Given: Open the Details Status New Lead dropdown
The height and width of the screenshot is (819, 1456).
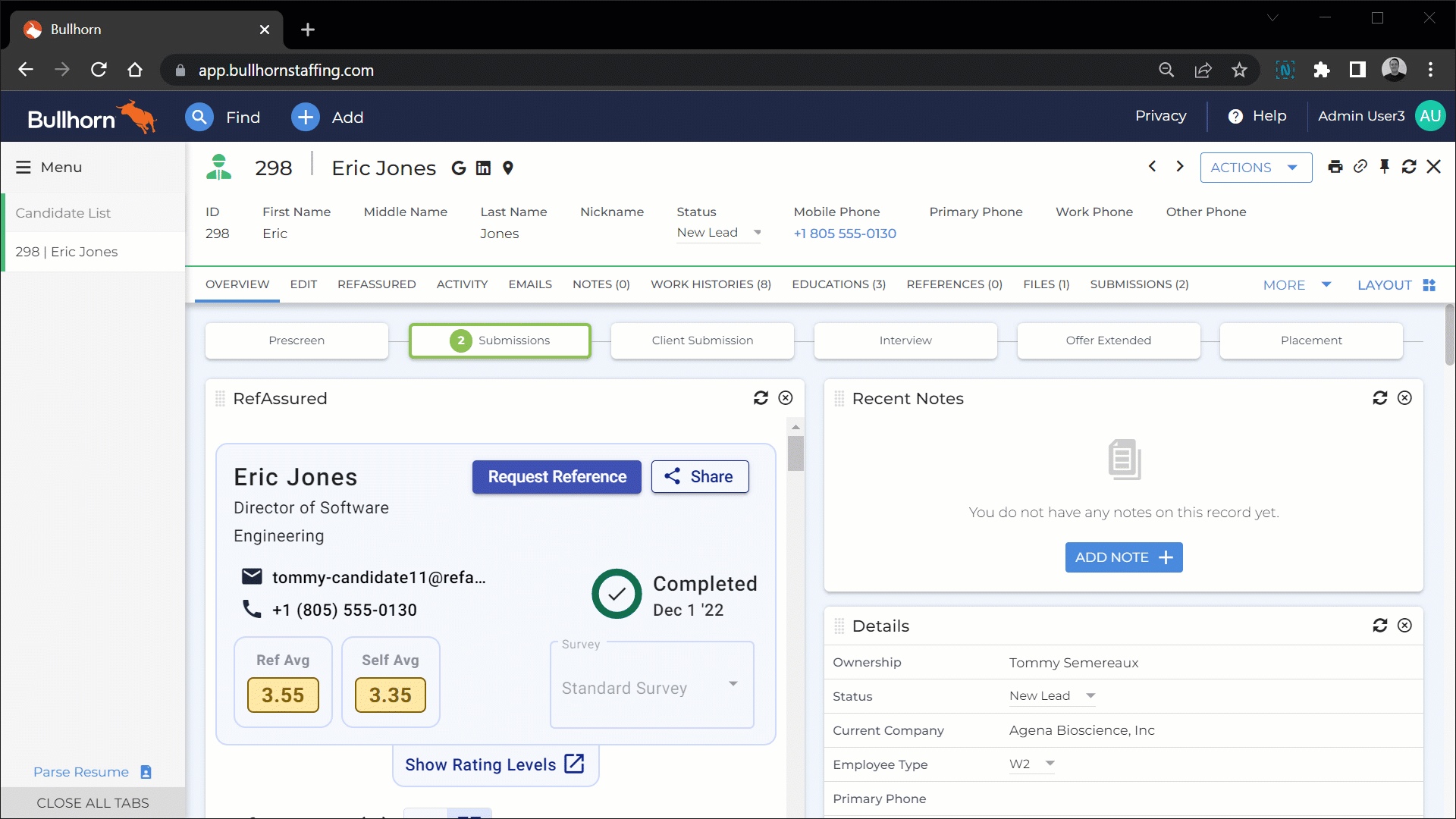Looking at the screenshot, I should [1053, 696].
